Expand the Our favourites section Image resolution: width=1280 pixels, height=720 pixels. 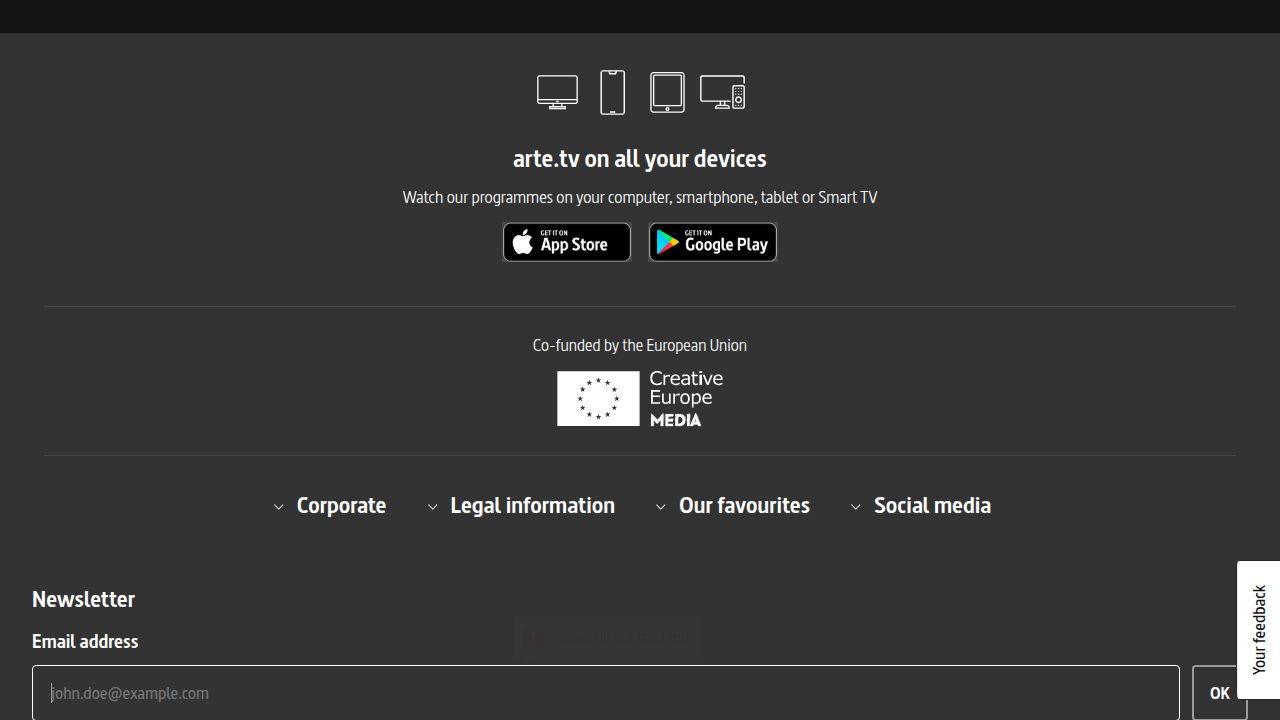point(732,506)
